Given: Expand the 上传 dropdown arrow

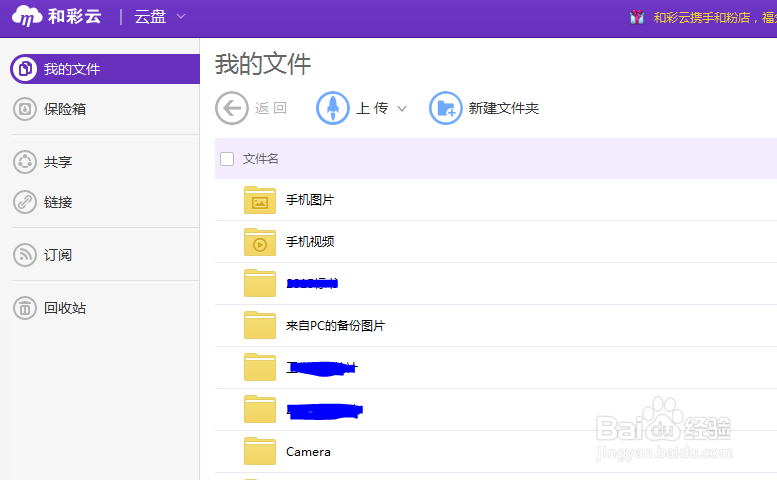Looking at the screenshot, I should [402, 108].
